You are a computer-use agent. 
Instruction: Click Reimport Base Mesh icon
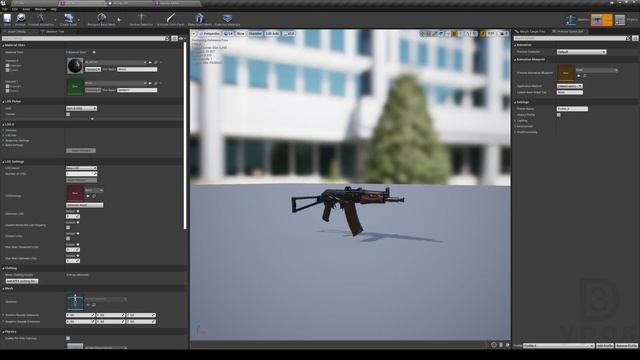(102, 18)
